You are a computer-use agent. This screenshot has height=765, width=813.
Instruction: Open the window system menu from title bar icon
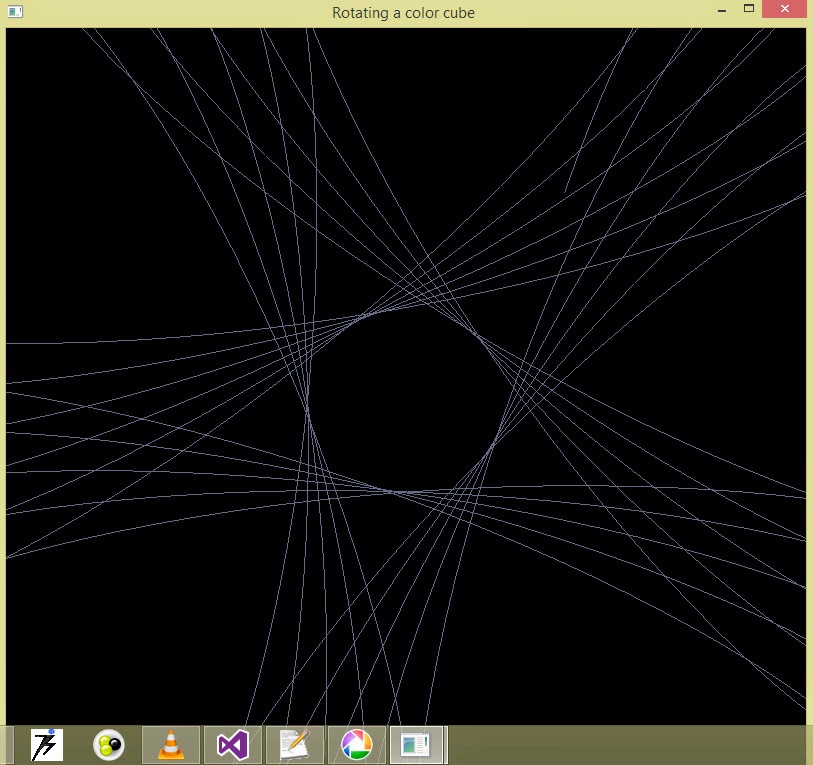click(x=14, y=11)
